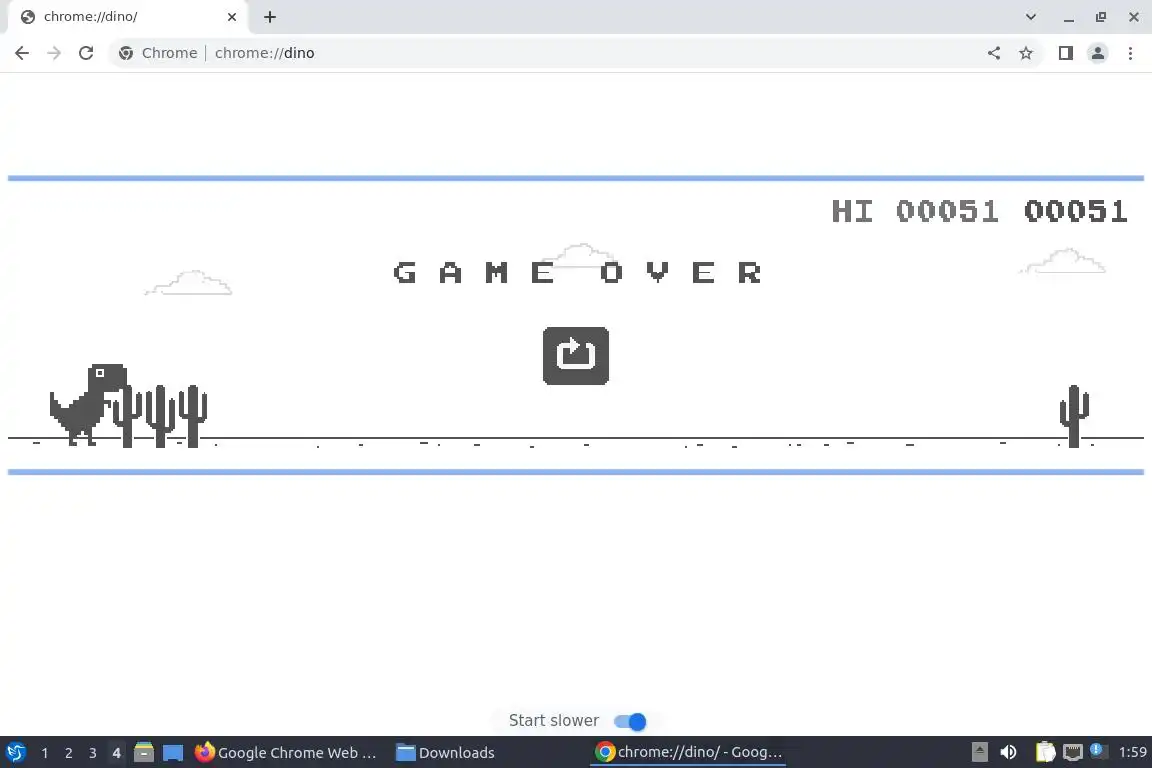Click the current score 00051
Image resolution: width=1152 pixels, height=768 pixels.
coord(1076,212)
